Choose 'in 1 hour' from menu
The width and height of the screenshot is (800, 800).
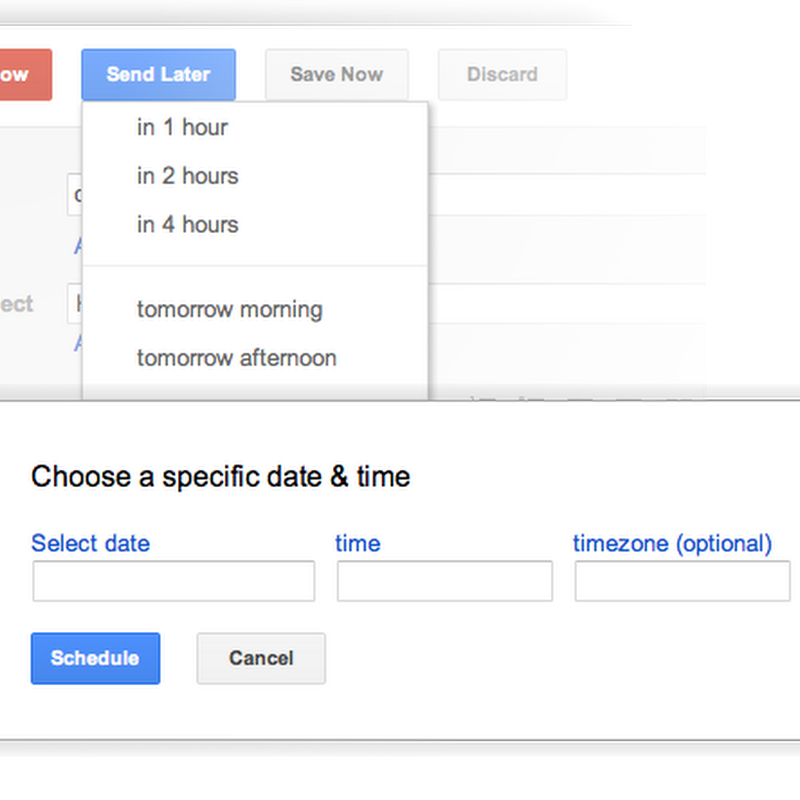pos(182,128)
